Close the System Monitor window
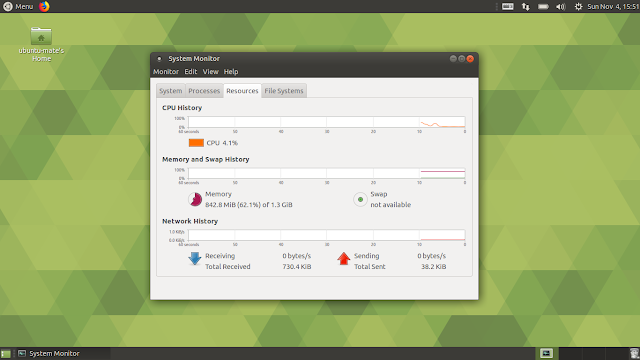The height and width of the screenshot is (360, 640). click(x=470, y=59)
